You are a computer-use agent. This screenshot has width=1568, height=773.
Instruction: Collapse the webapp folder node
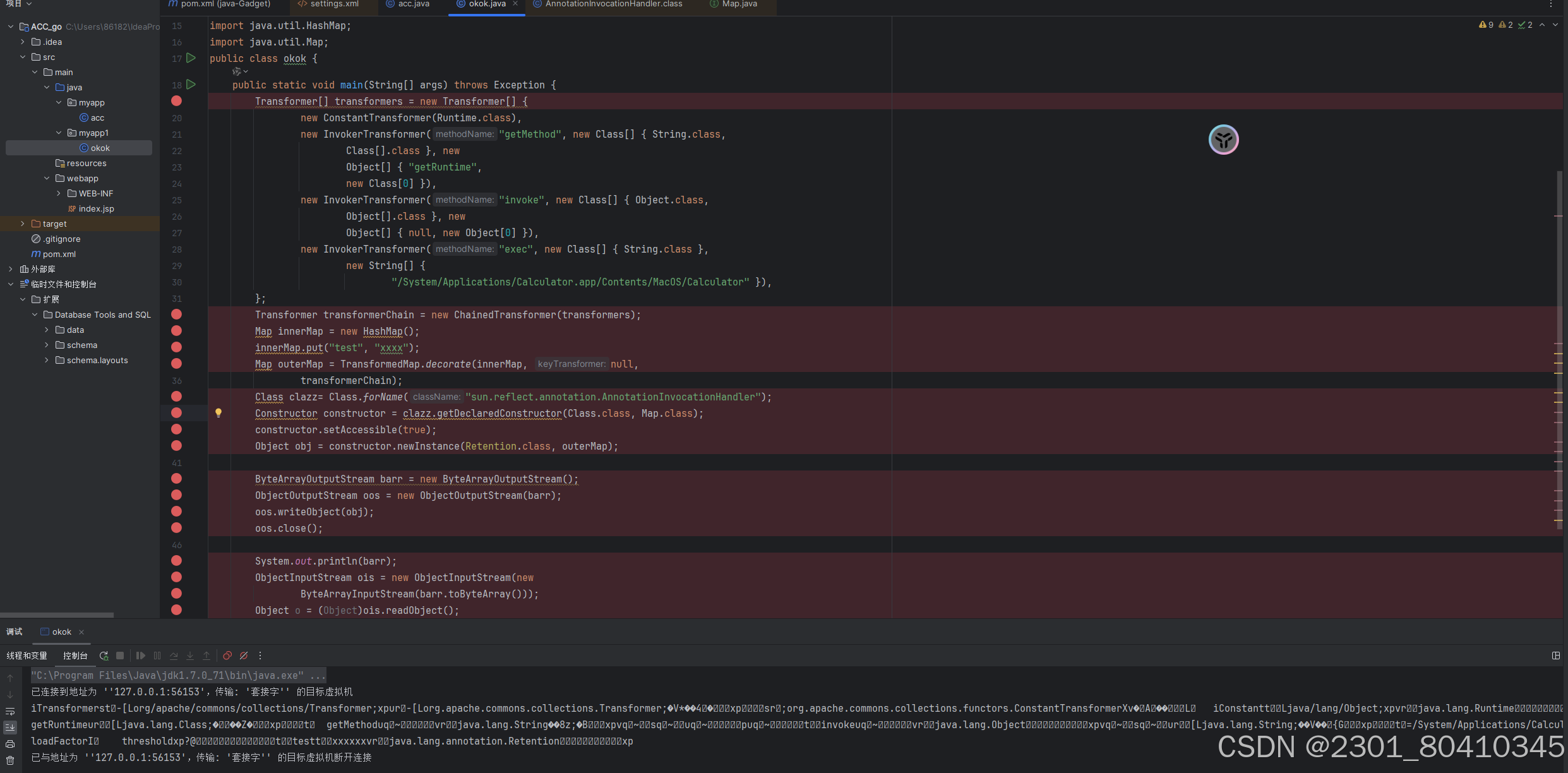point(47,178)
